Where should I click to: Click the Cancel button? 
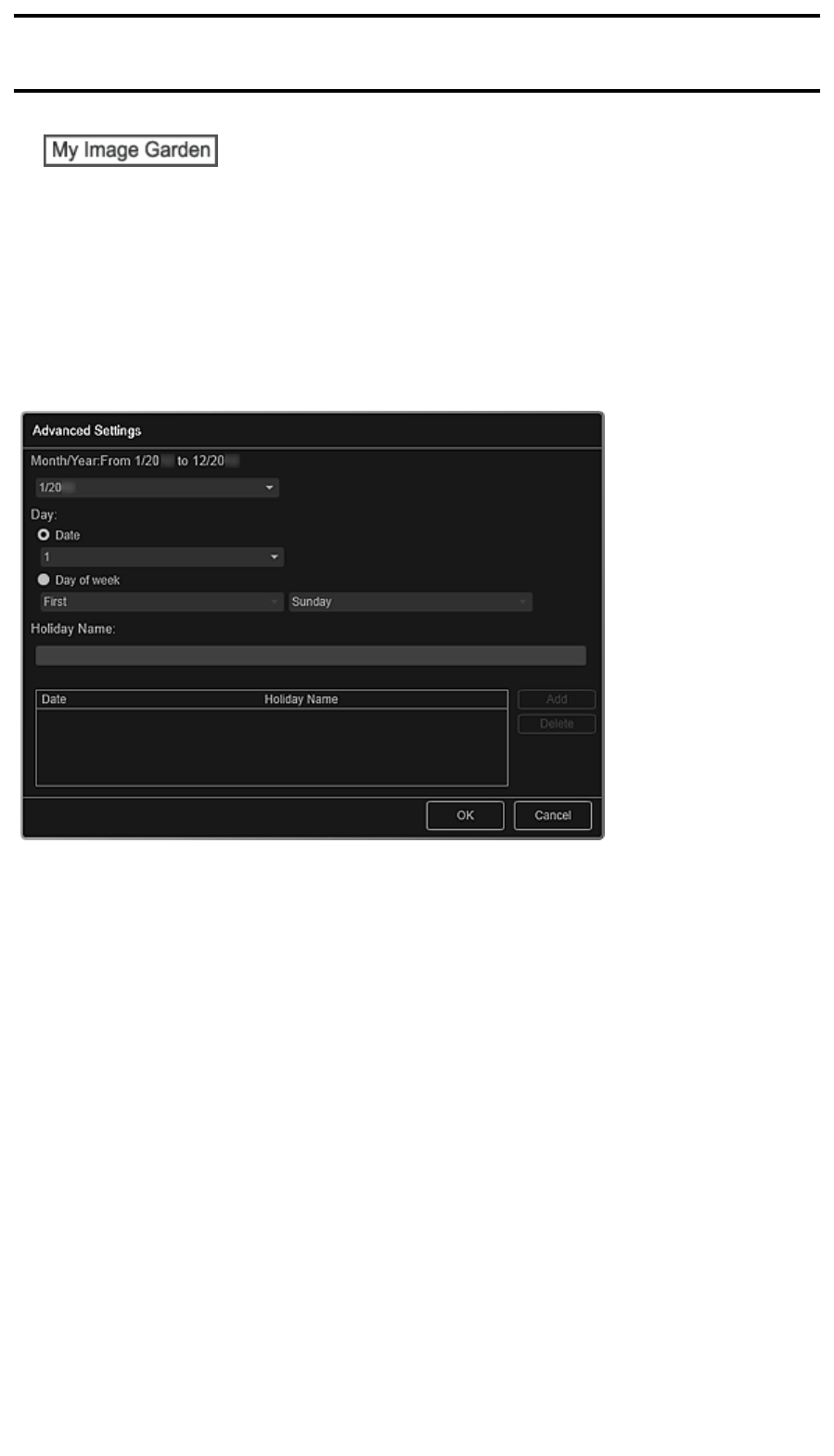tap(553, 815)
